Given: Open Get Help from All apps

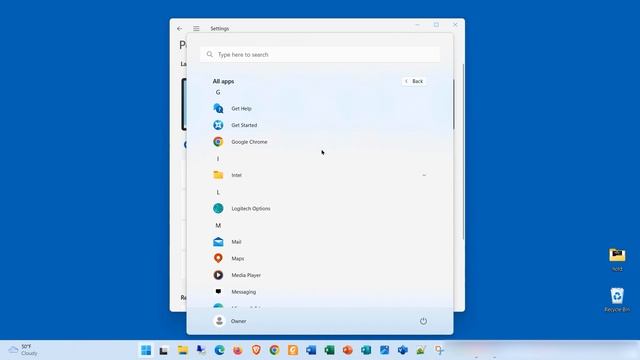Looking at the screenshot, I should coord(319,109).
